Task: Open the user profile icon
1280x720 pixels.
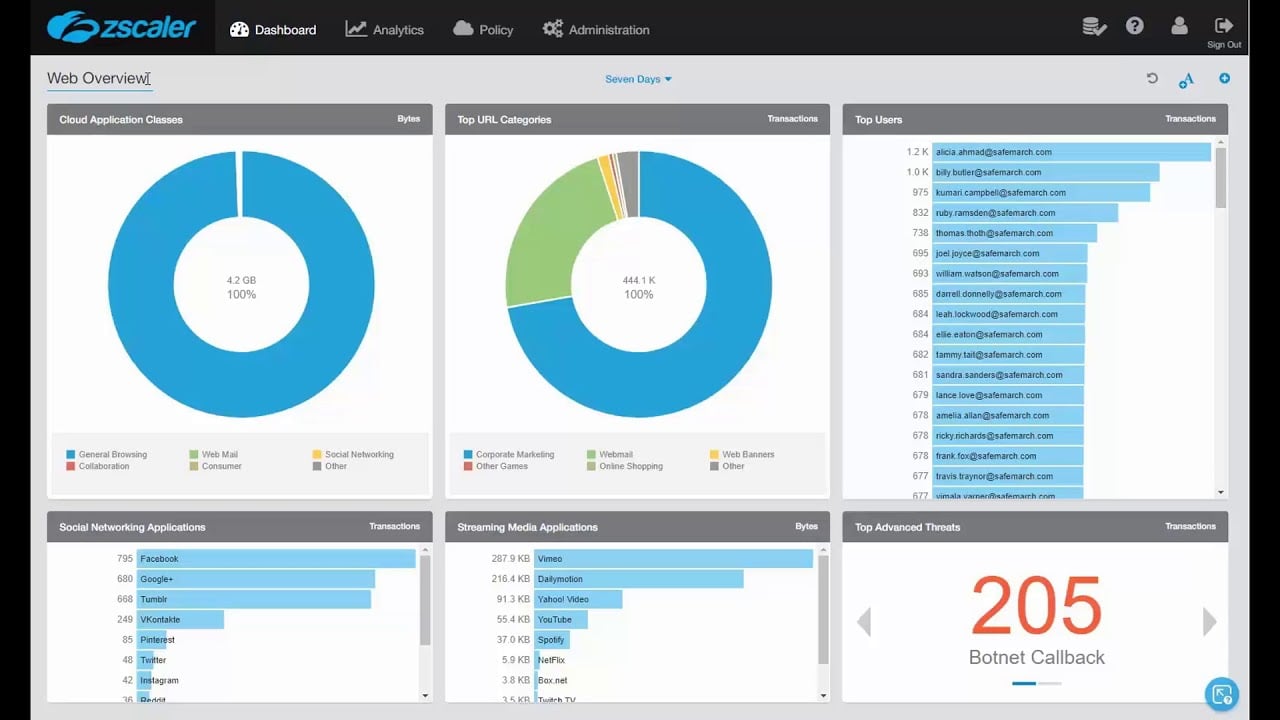Action: point(1179,26)
